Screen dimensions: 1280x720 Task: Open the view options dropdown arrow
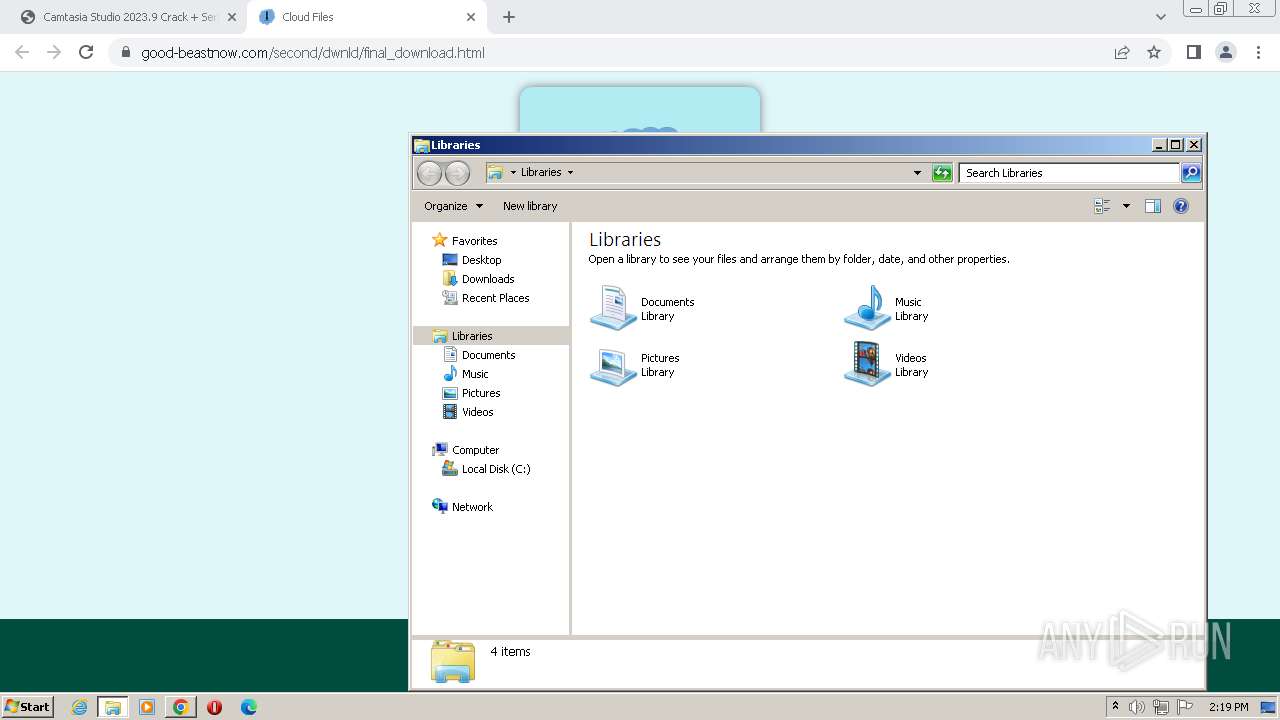(x=1126, y=206)
